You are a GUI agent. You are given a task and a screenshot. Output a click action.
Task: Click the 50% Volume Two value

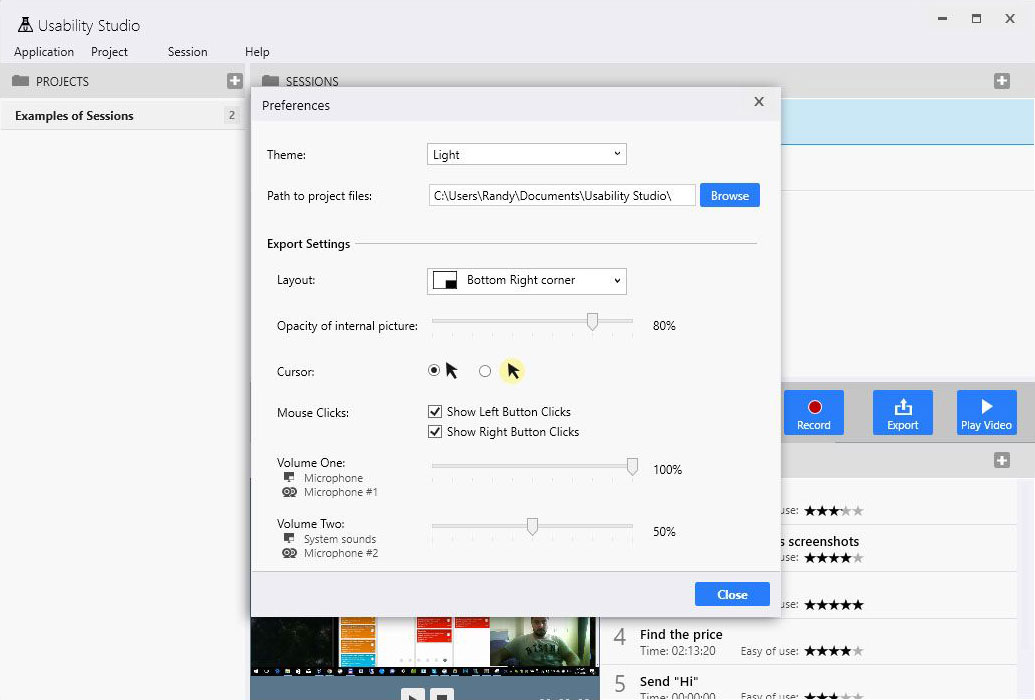point(664,532)
